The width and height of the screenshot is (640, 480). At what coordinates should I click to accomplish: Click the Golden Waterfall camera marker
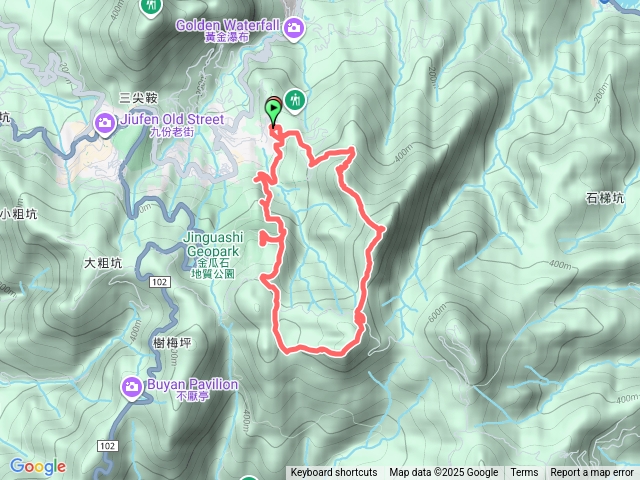tap(293, 29)
